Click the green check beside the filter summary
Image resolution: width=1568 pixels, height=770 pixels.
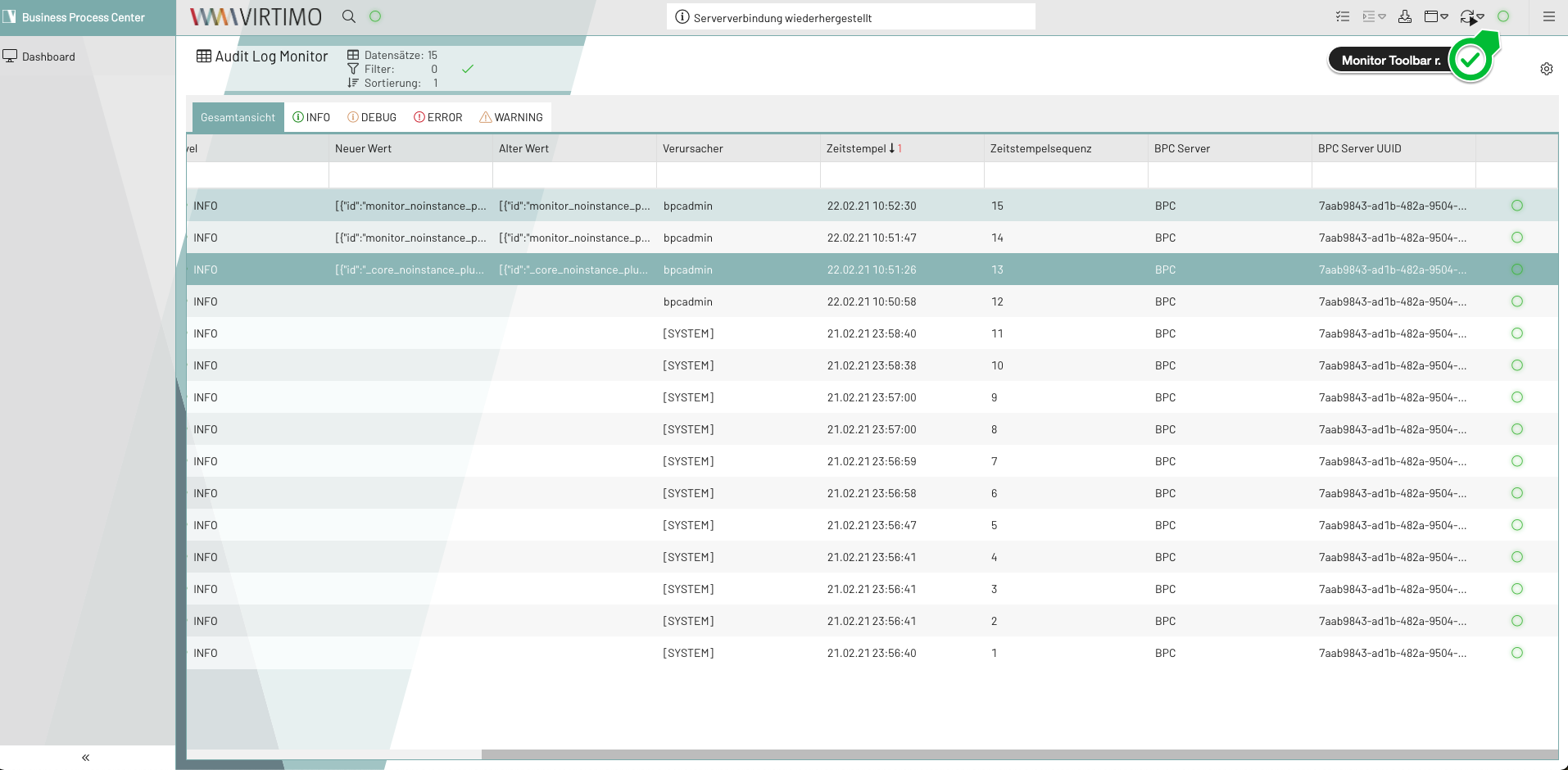click(468, 69)
